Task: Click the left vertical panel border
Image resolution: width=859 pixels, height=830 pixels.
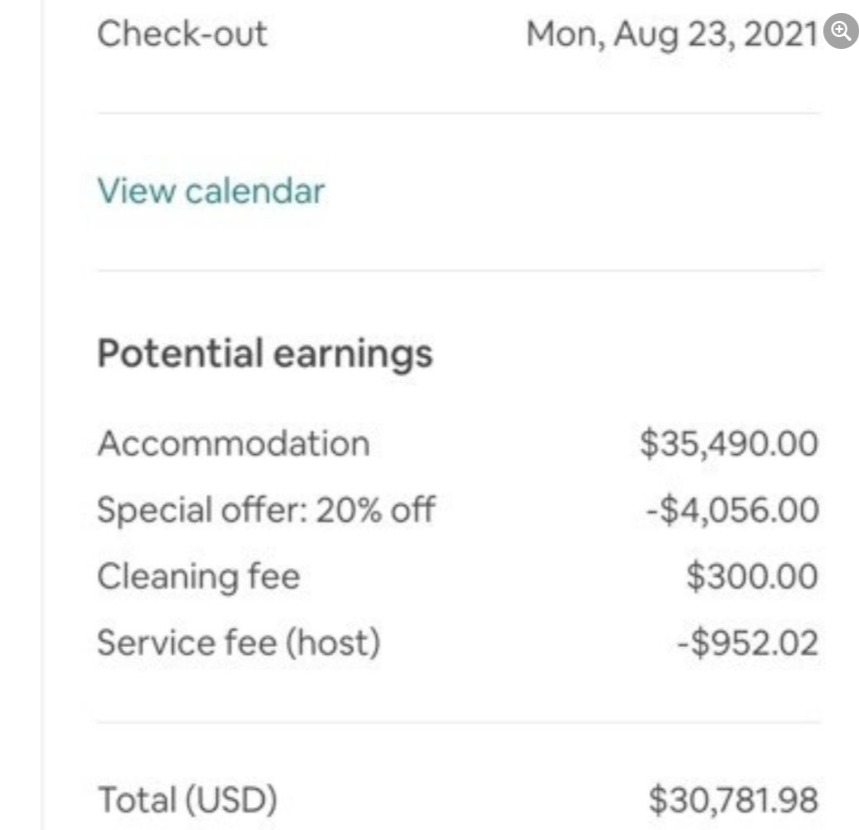Action: tap(43, 400)
